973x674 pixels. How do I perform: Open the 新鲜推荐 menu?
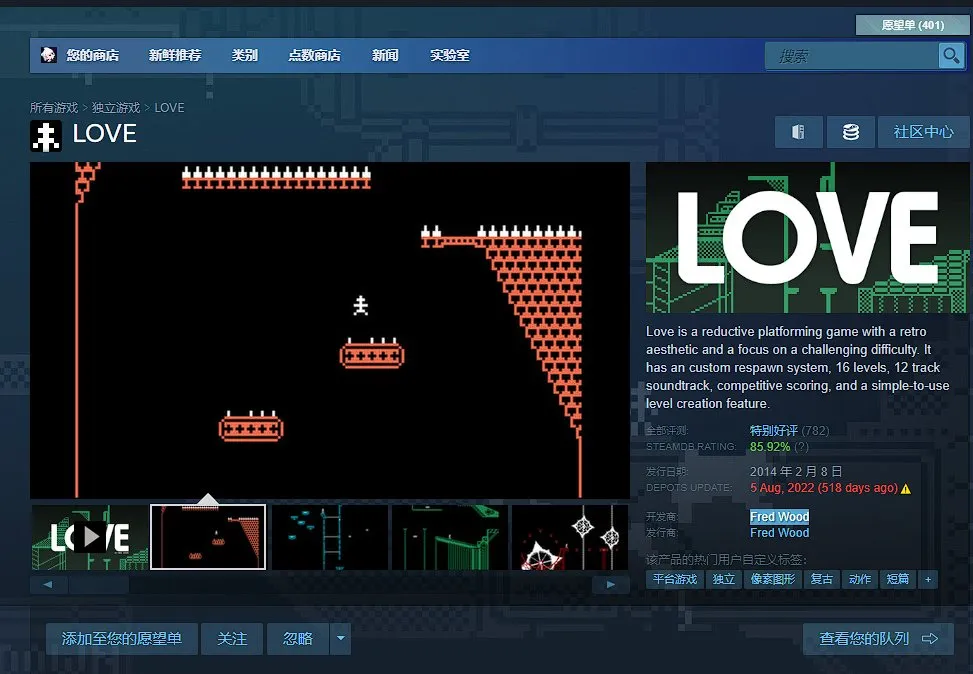[175, 55]
